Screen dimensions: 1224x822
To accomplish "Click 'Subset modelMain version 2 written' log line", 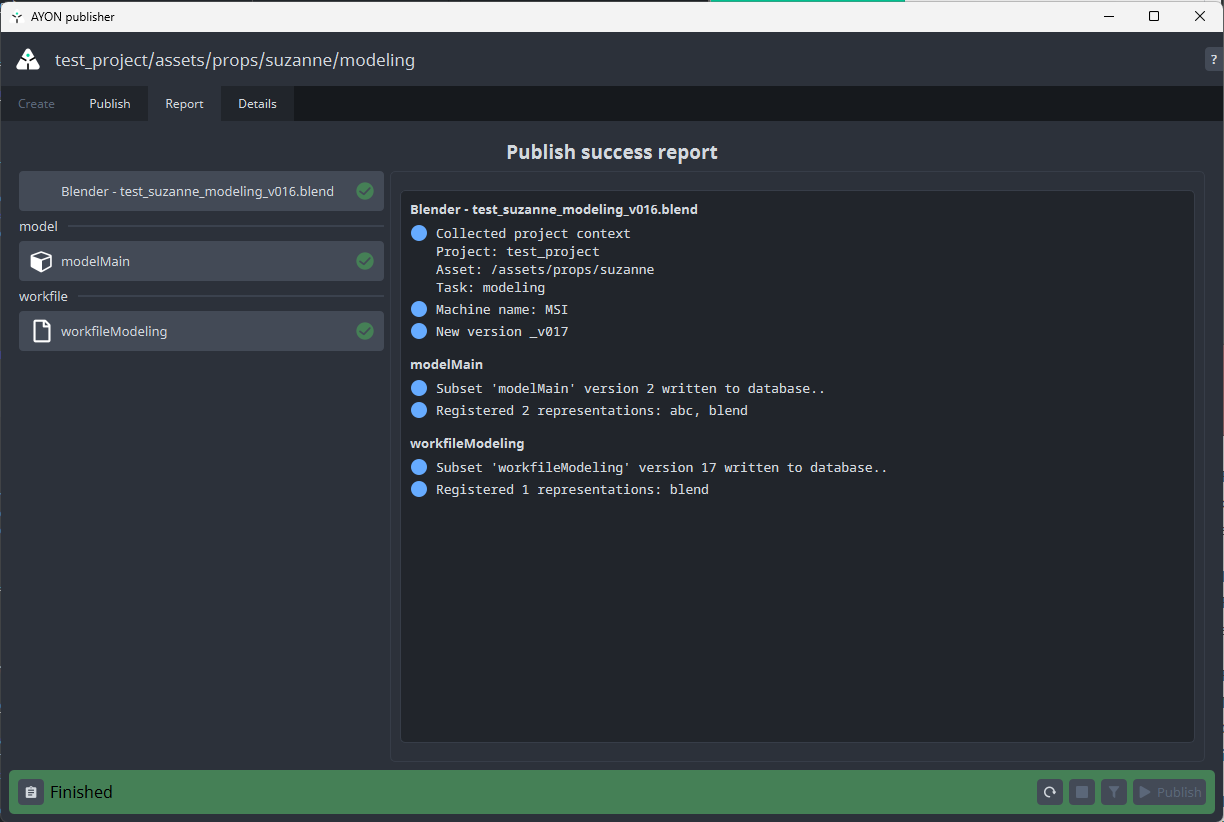I will pyautogui.click(x=630, y=389).
